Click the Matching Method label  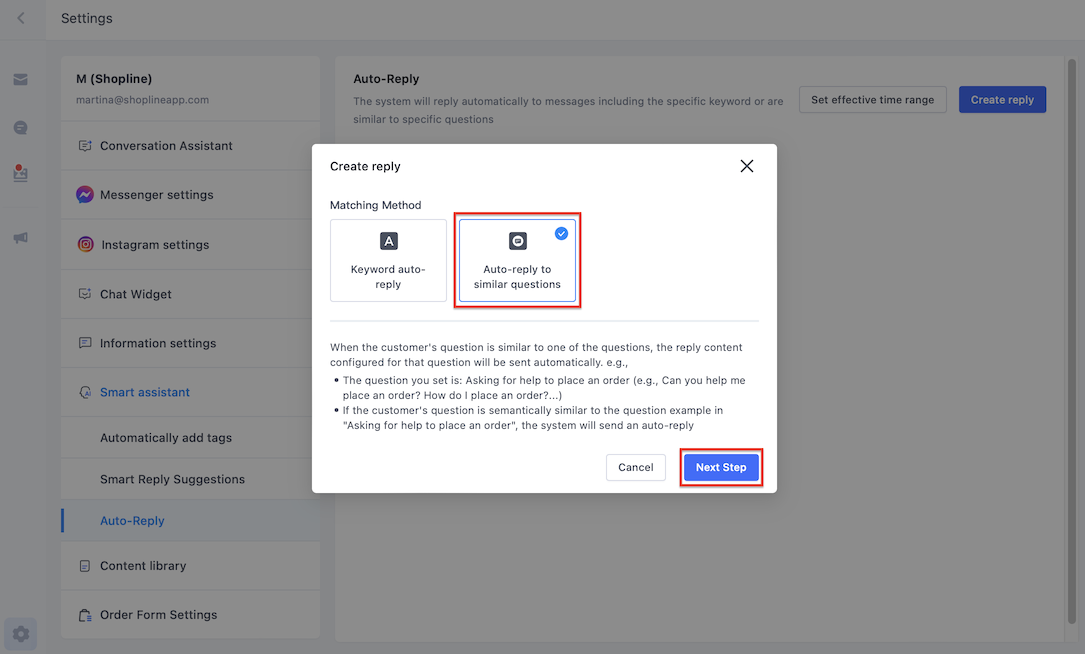coord(376,206)
